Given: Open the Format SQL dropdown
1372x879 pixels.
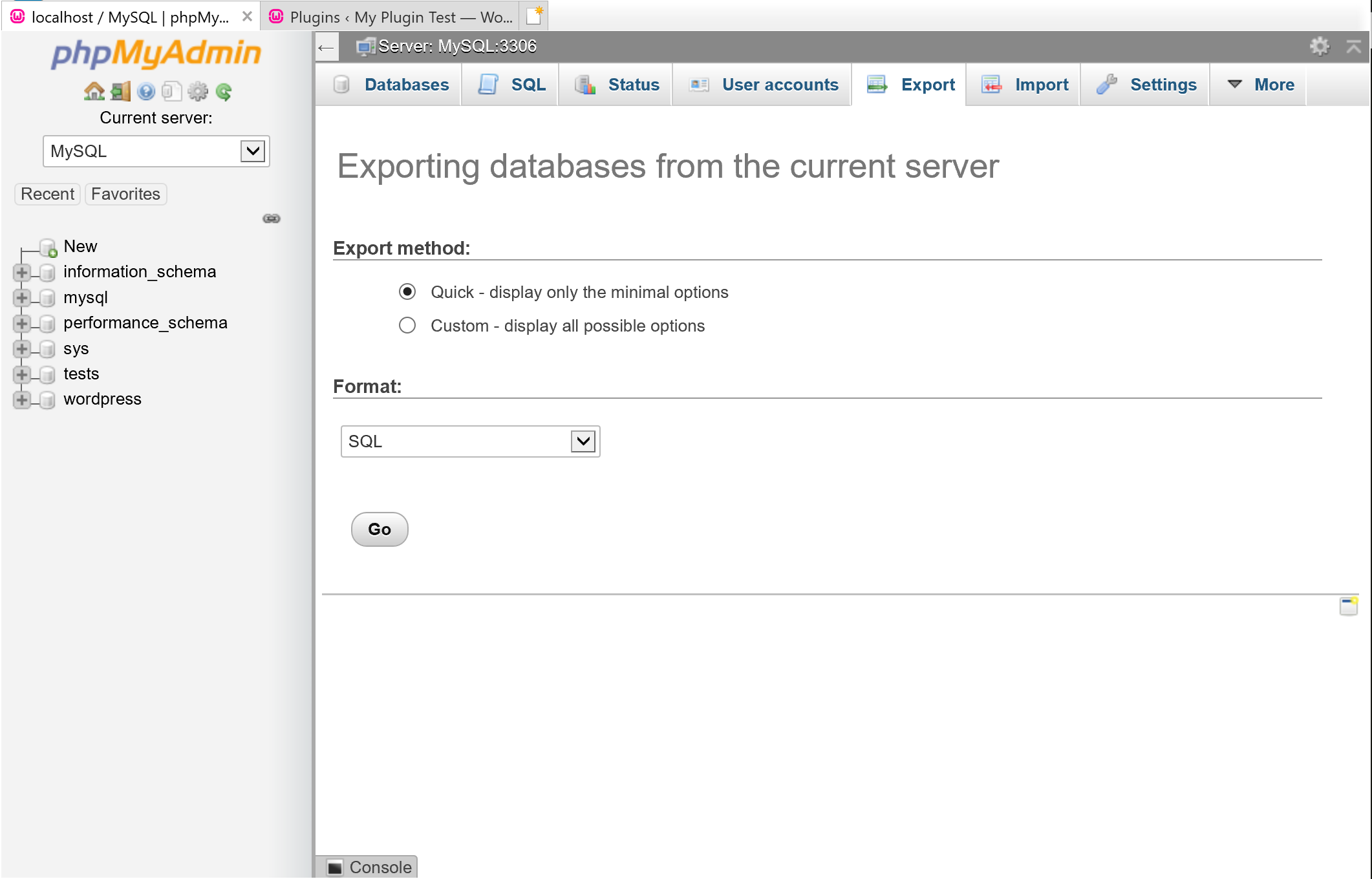Looking at the screenshot, I should pos(470,441).
